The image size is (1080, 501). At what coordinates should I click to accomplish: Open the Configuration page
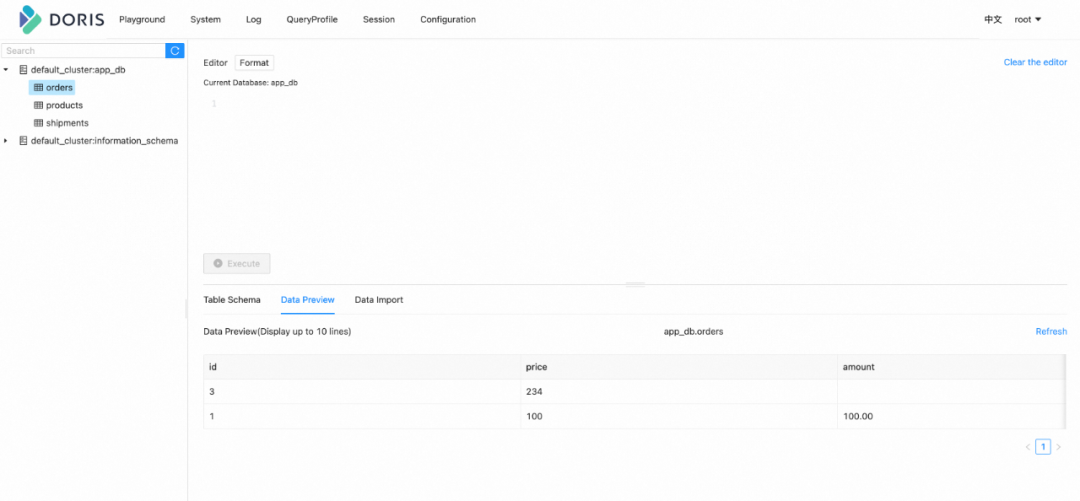coord(448,19)
